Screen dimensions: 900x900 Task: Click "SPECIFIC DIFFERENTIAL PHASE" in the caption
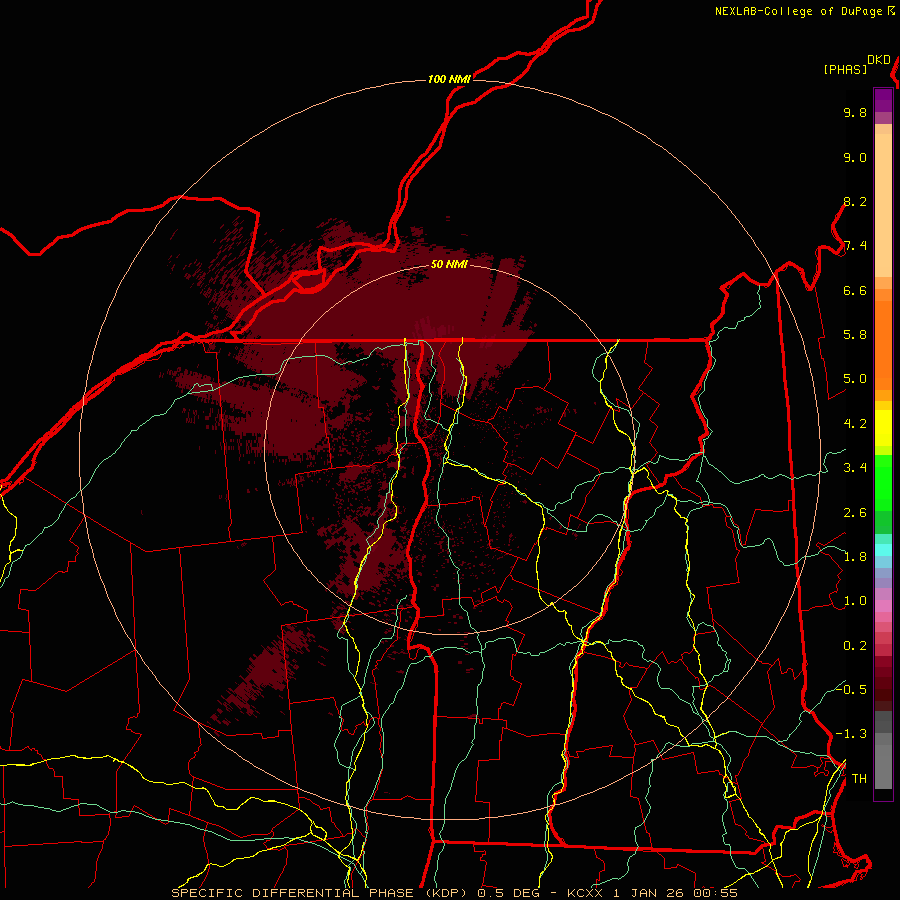pyautogui.click(x=292, y=893)
